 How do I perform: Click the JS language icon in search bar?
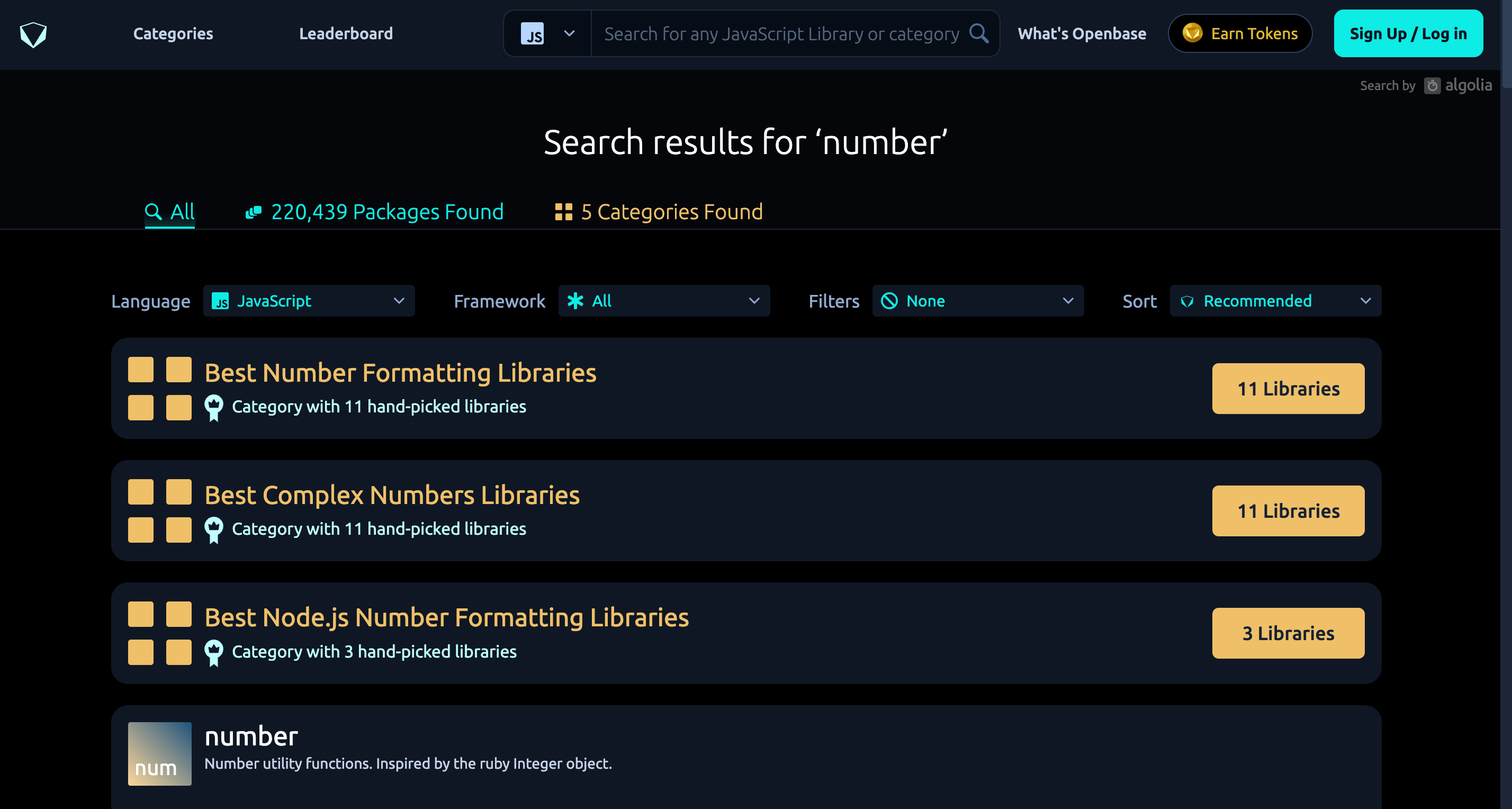532,34
